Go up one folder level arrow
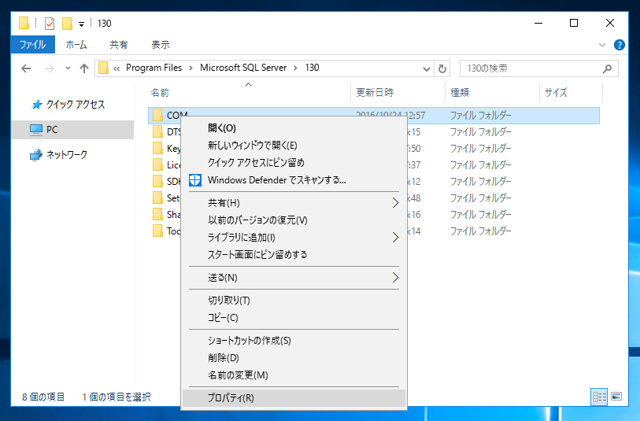 pos(84,68)
